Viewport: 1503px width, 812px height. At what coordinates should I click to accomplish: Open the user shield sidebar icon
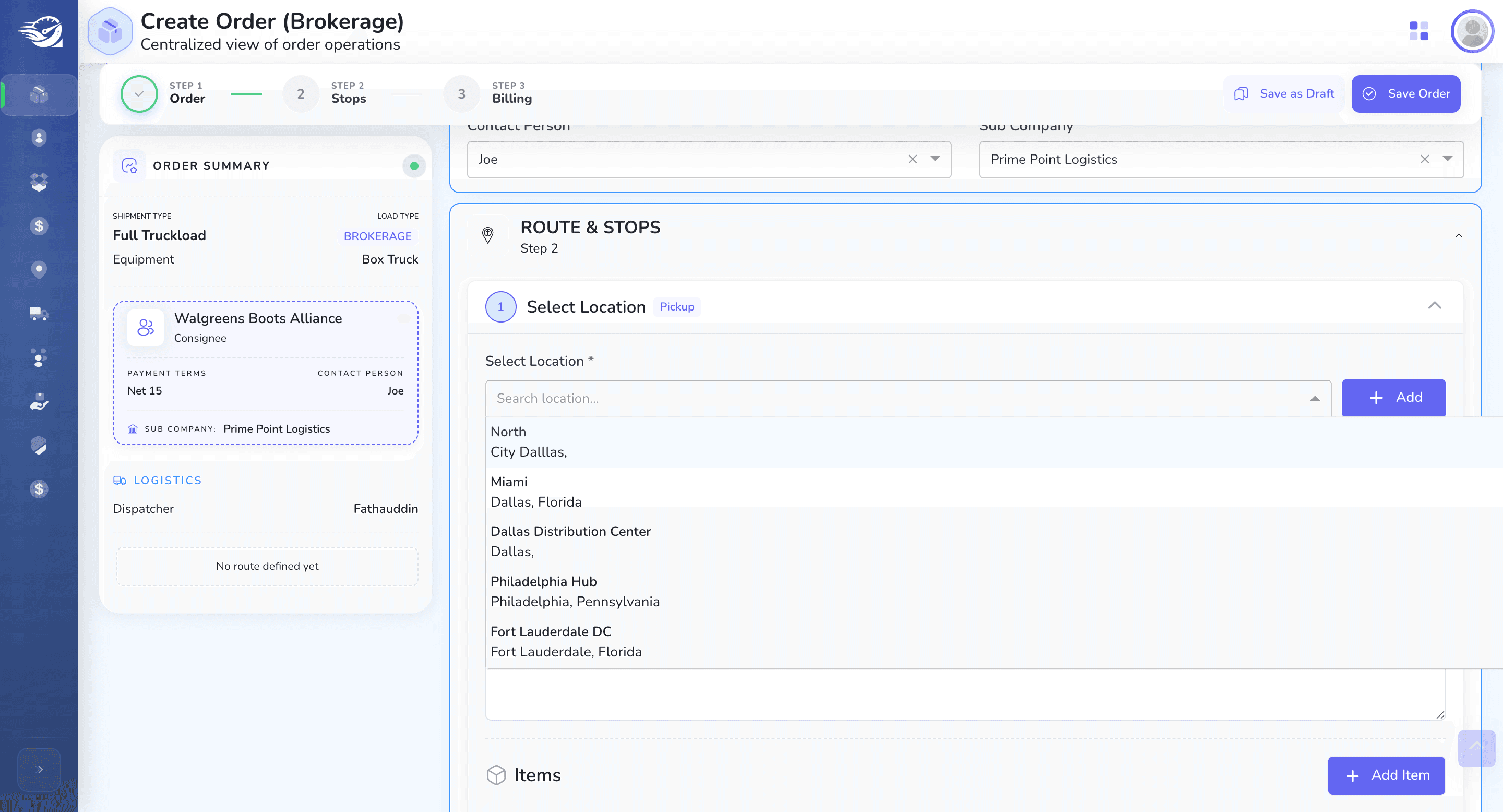39,138
